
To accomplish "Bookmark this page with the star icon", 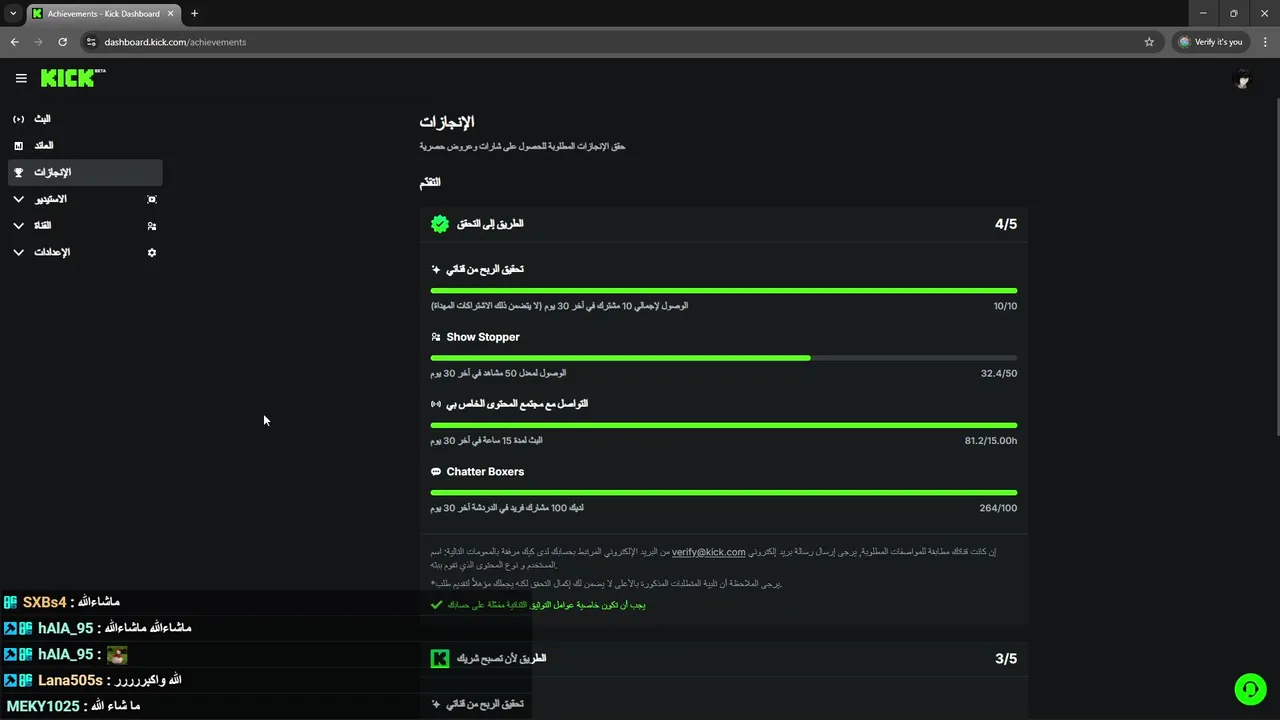I will pyautogui.click(x=1149, y=42).
